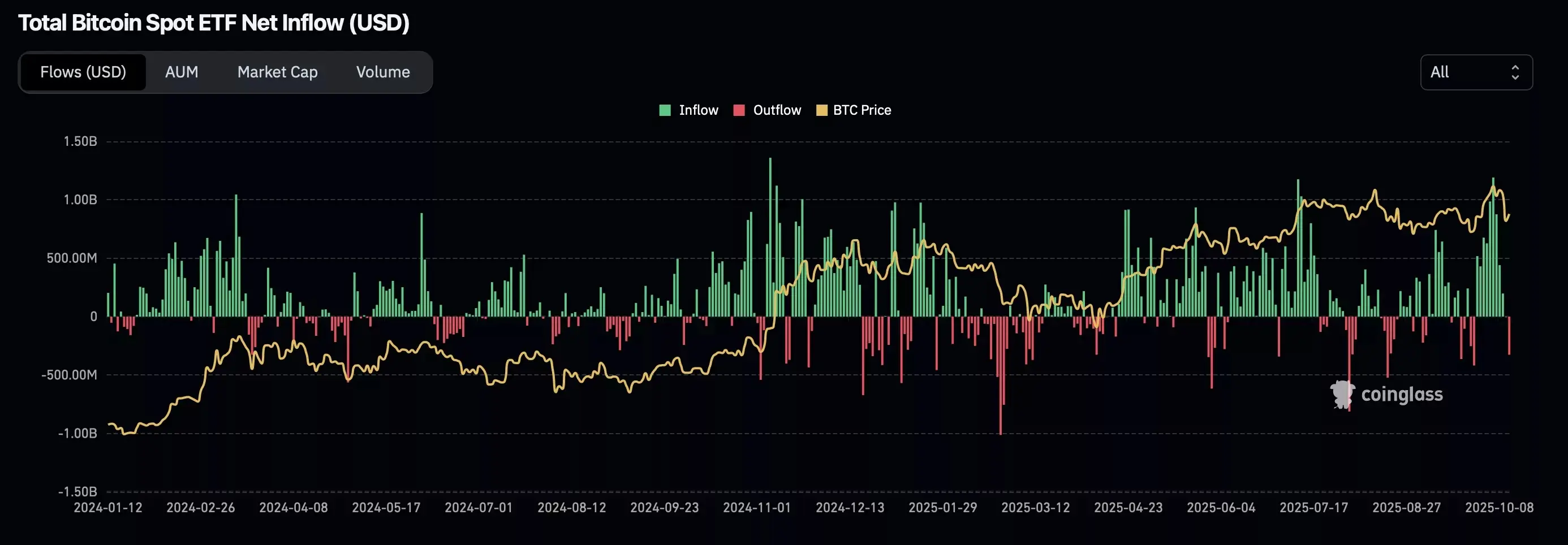
Task: Switch to the AUM tab
Action: point(182,72)
